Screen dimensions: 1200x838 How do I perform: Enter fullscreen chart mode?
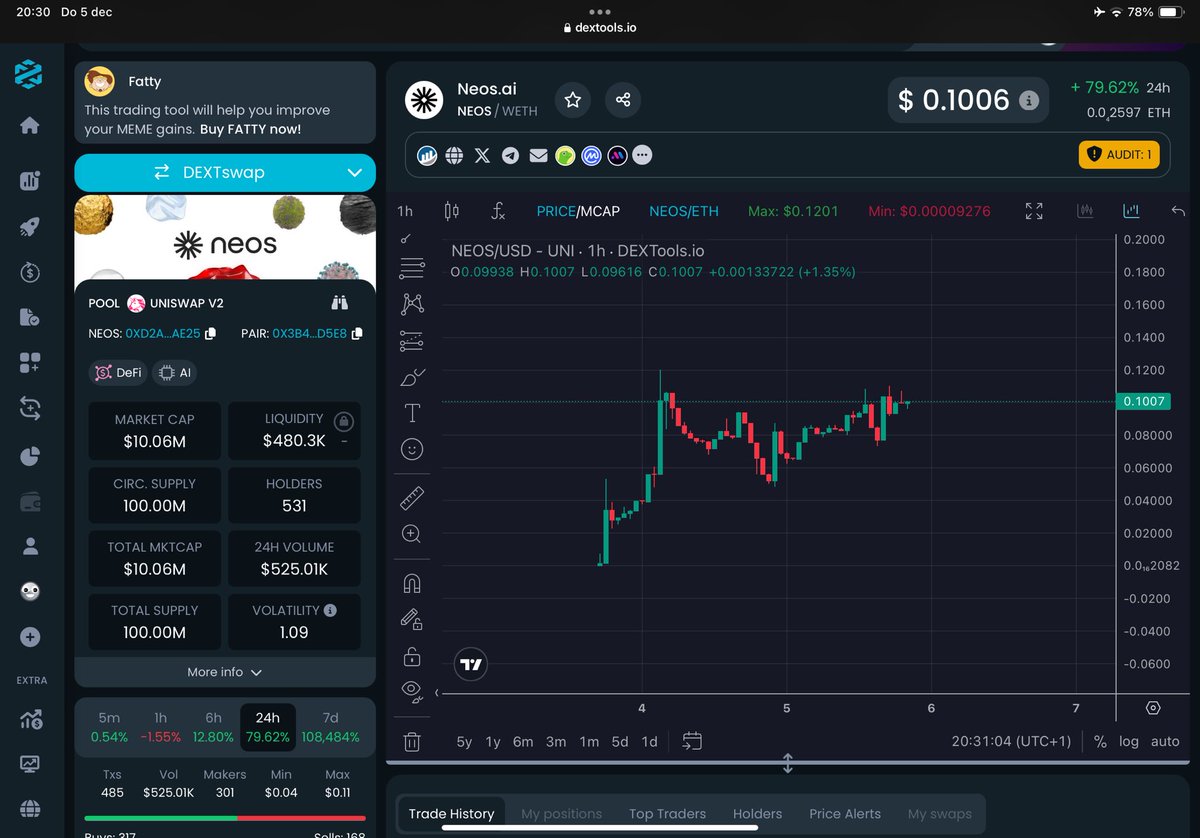click(1034, 211)
